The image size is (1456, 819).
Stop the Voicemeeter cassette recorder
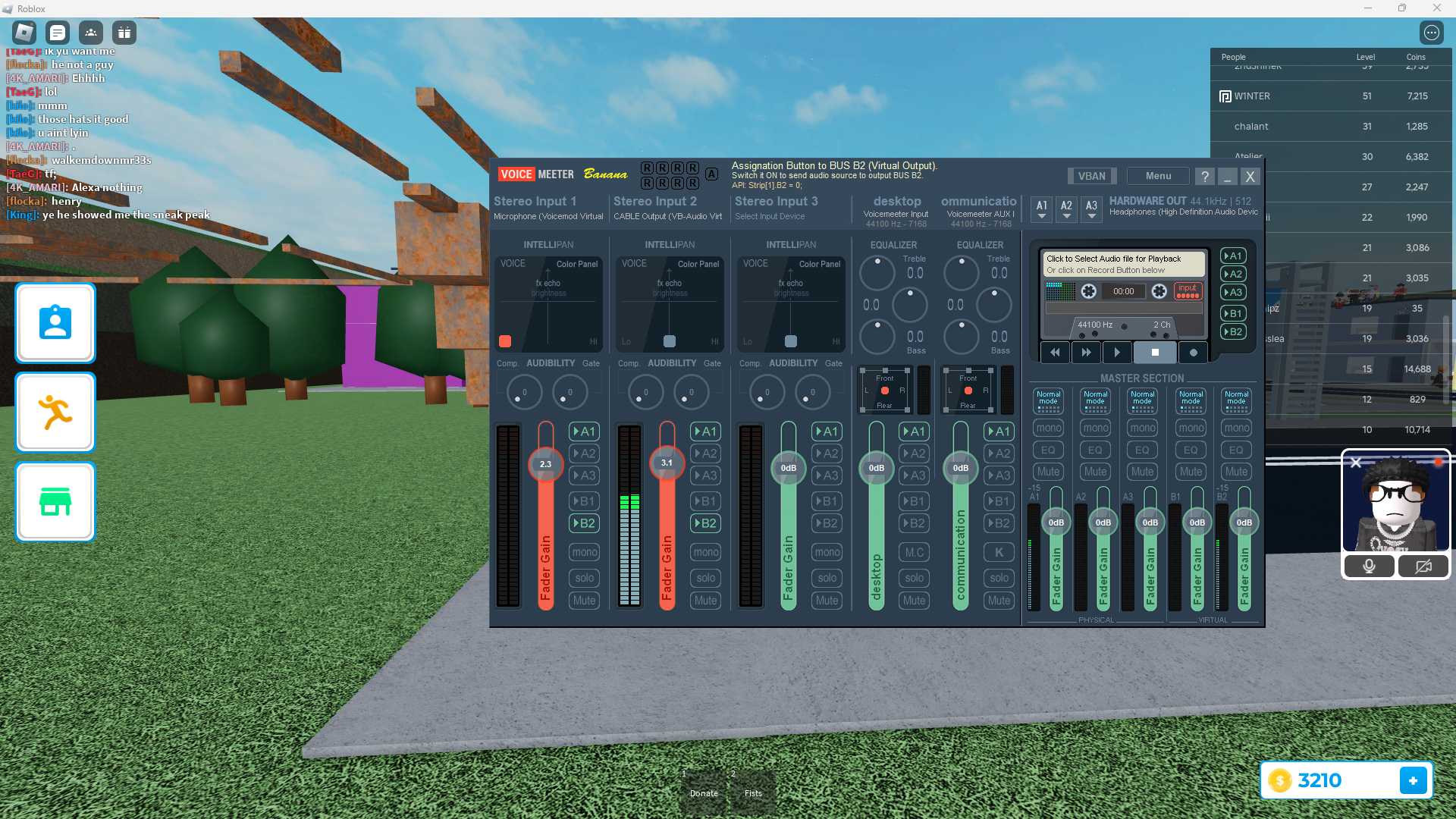(1155, 353)
